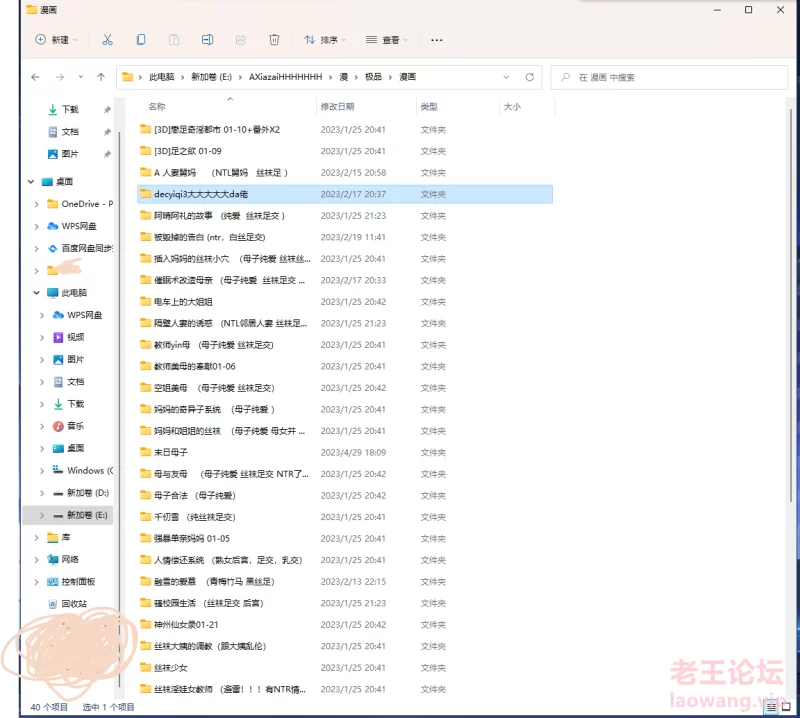Click the search box 在 漫画 中搜索
Viewport: 800px width, 718px height.
pos(669,77)
